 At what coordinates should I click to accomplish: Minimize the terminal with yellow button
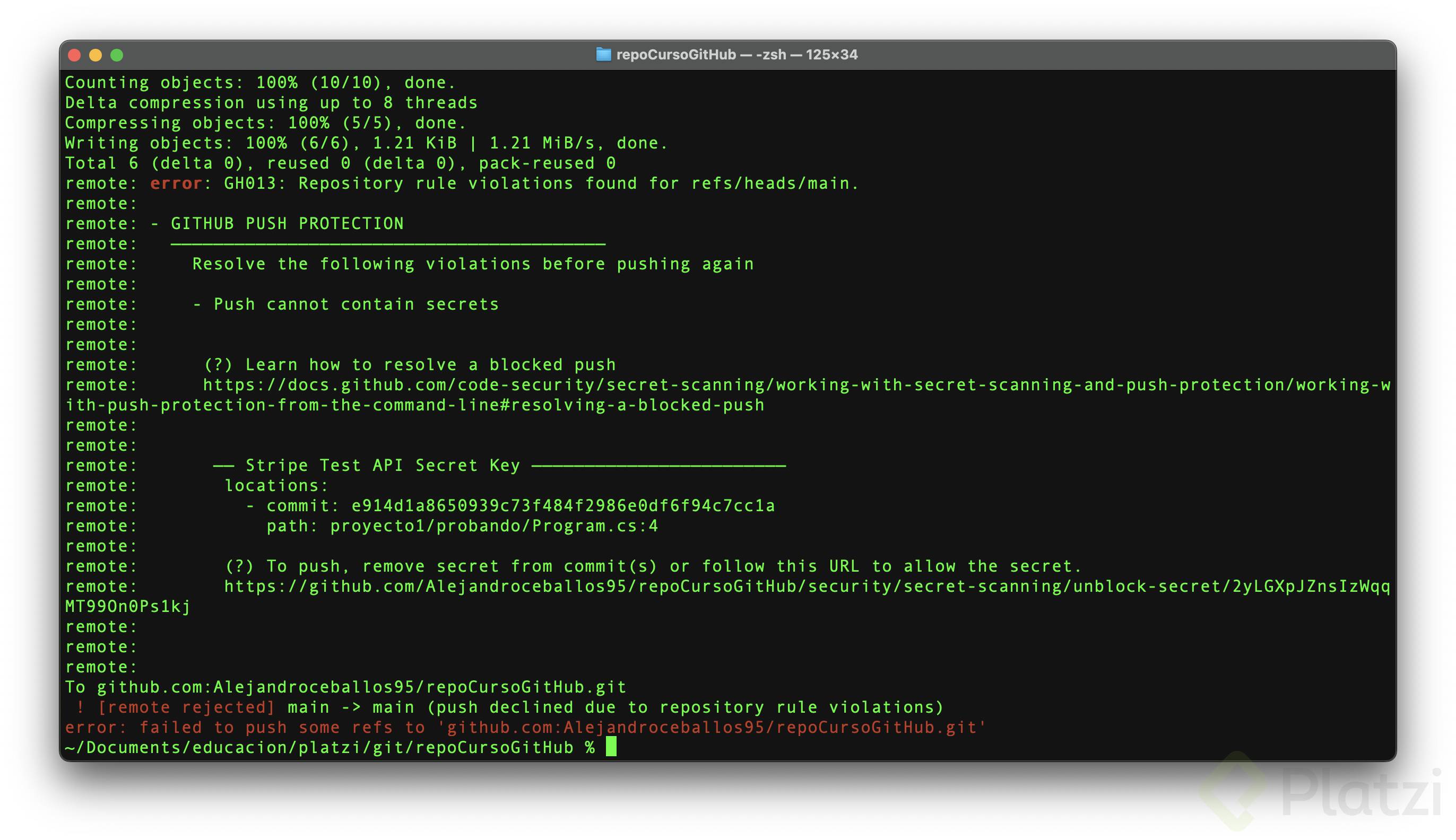coord(95,55)
